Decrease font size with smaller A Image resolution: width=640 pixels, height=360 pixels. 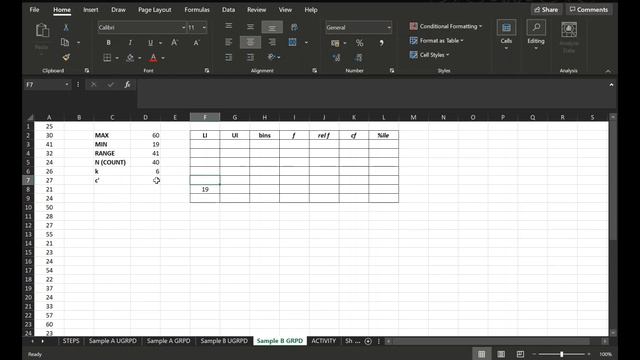click(x=196, y=42)
